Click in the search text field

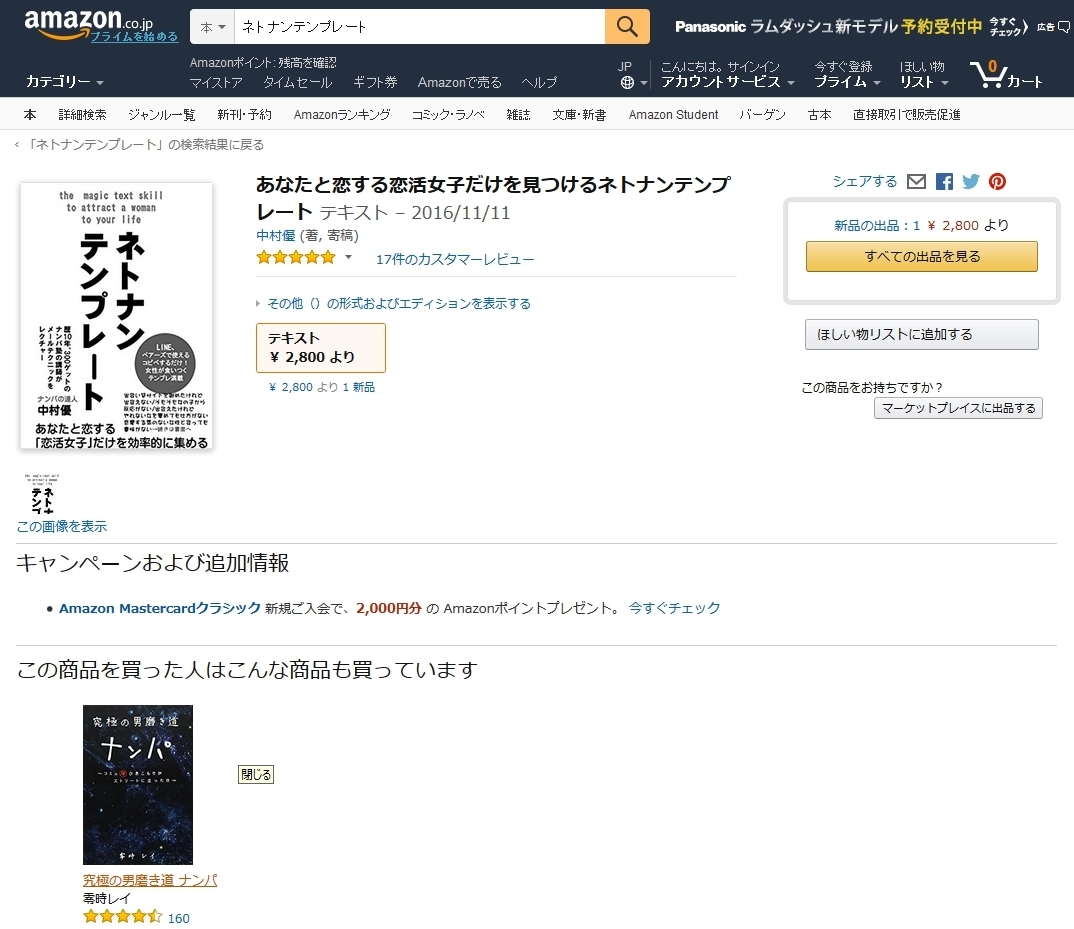coord(419,27)
